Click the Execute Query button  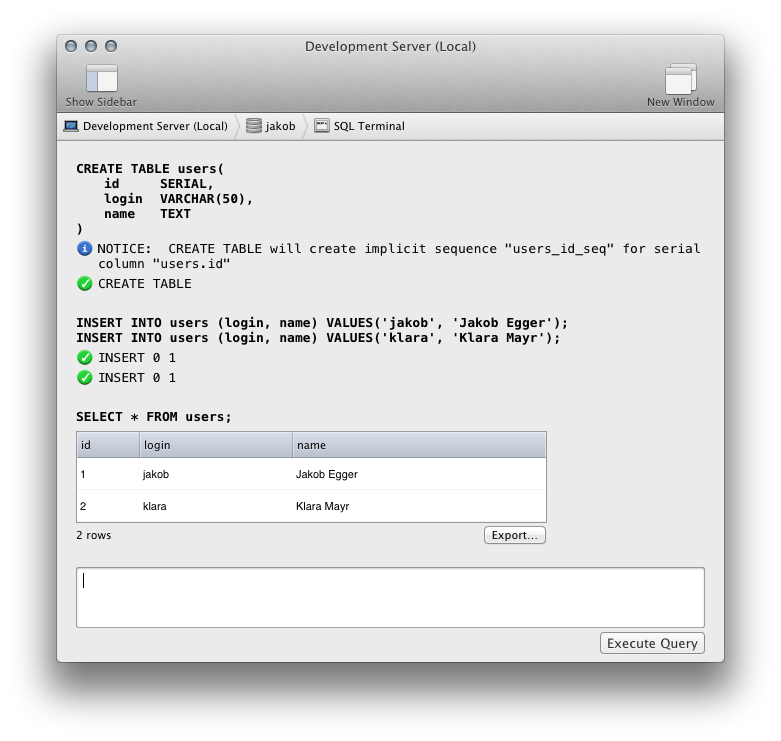(x=652, y=643)
